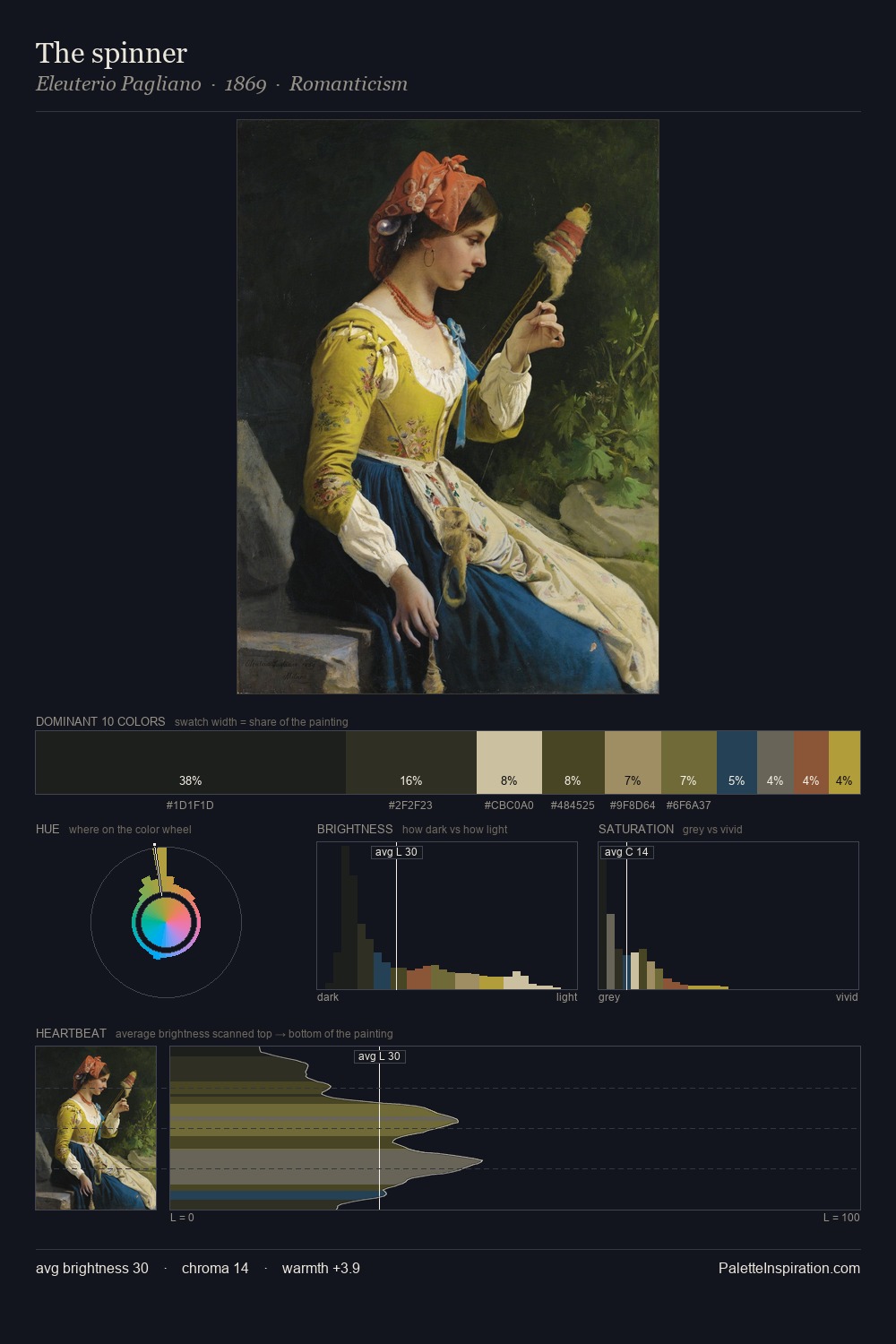Open the PaletteInspiration.com link
This screenshot has width=896, height=1344.
789,1268
